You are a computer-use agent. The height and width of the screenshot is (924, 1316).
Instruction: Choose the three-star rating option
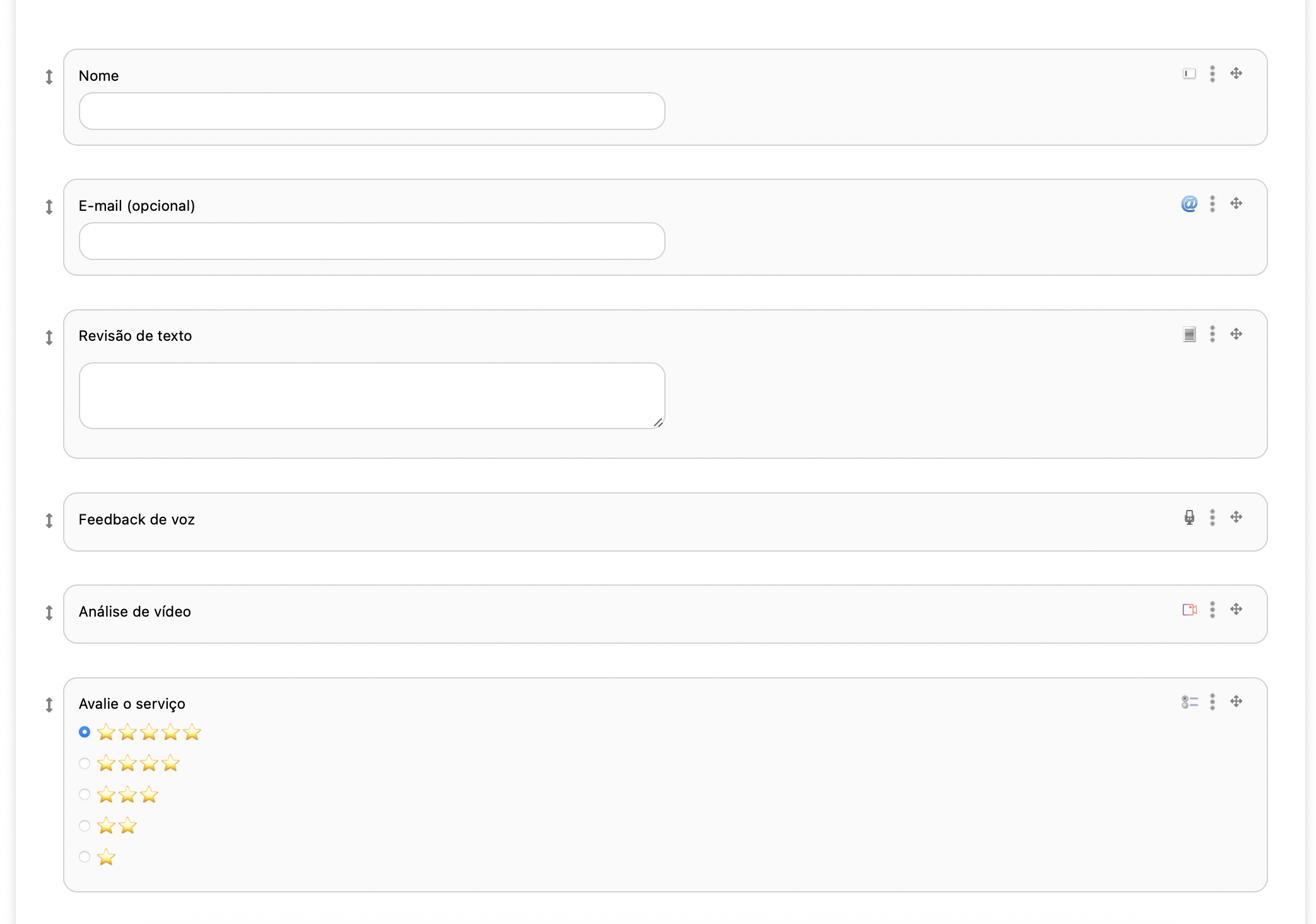coord(85,795)
